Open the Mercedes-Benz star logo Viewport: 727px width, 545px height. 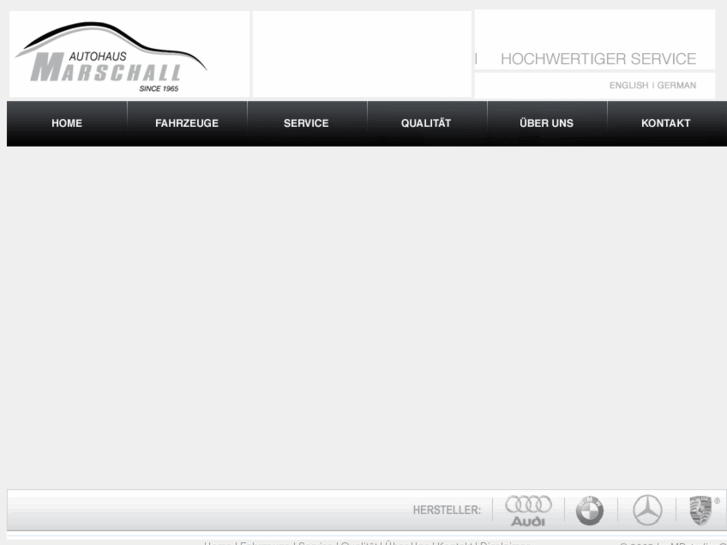[x=648, y=510]
